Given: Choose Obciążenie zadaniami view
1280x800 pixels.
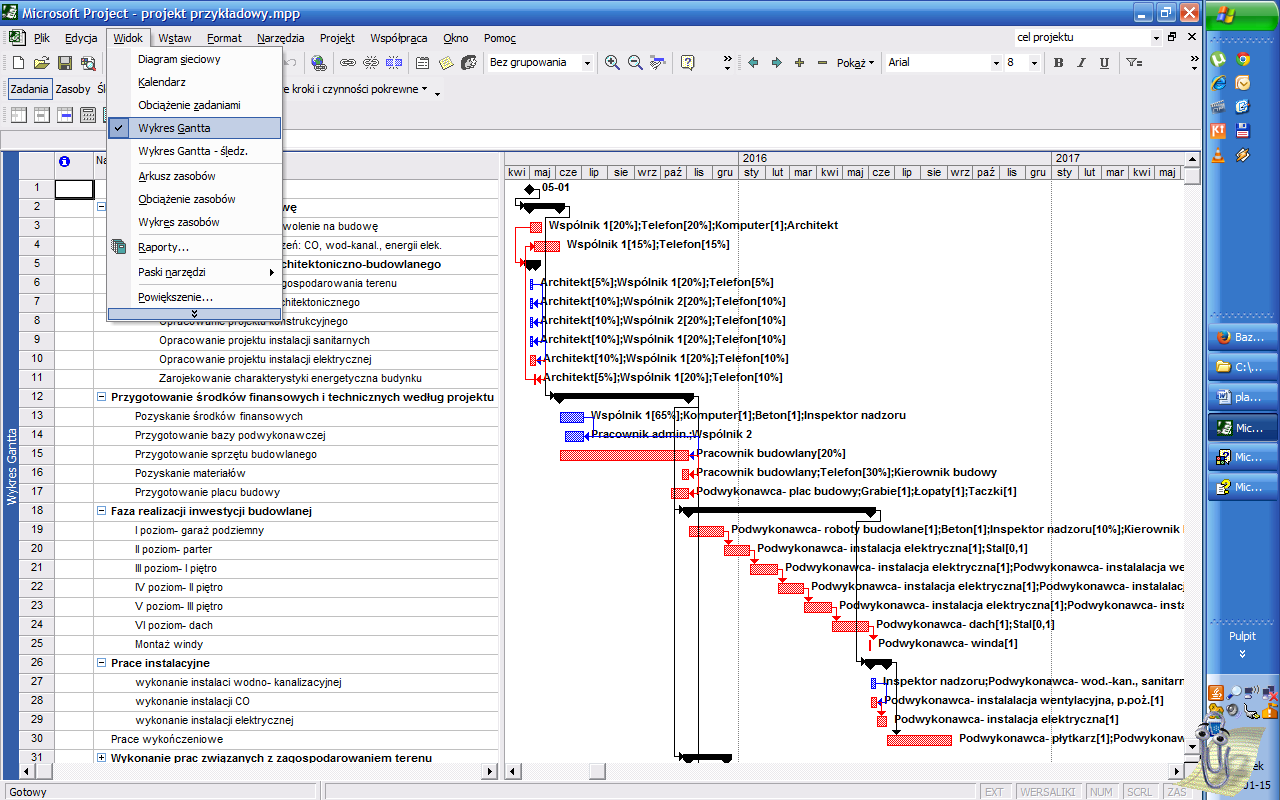Looking at the screenshot, I should pos(194,105).
